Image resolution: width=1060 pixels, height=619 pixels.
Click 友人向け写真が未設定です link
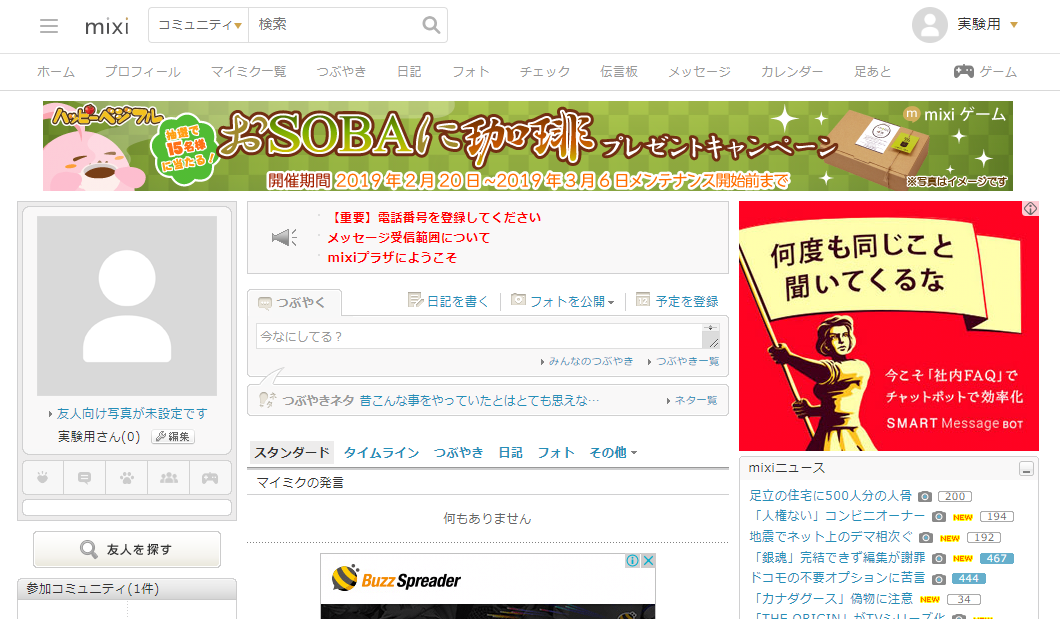[x=132, y=413]
